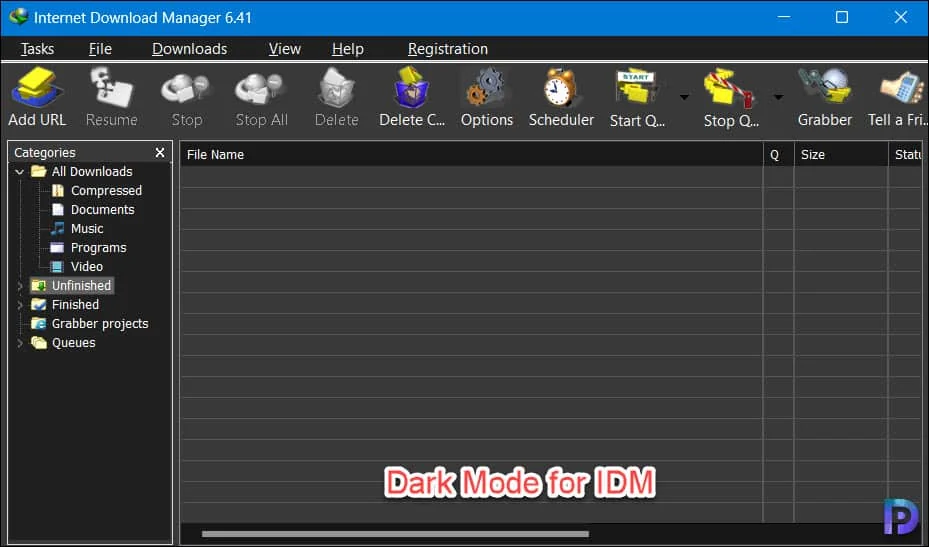The width and height of the screenshot is (929, 547).
Task: Open the Stop Queue dropdown arrow
Action: (x=779, y=97)
